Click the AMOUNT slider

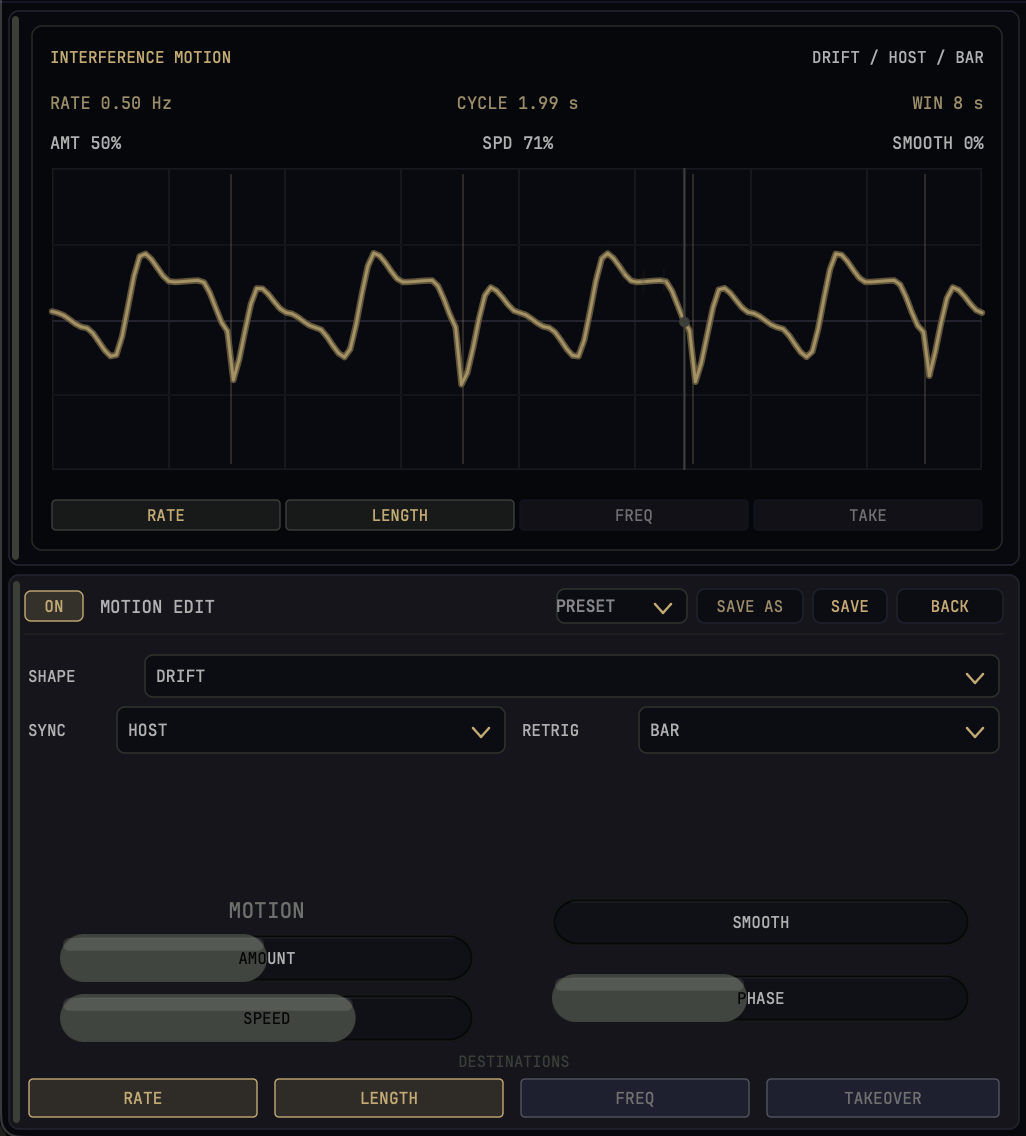tap(266, 958)
